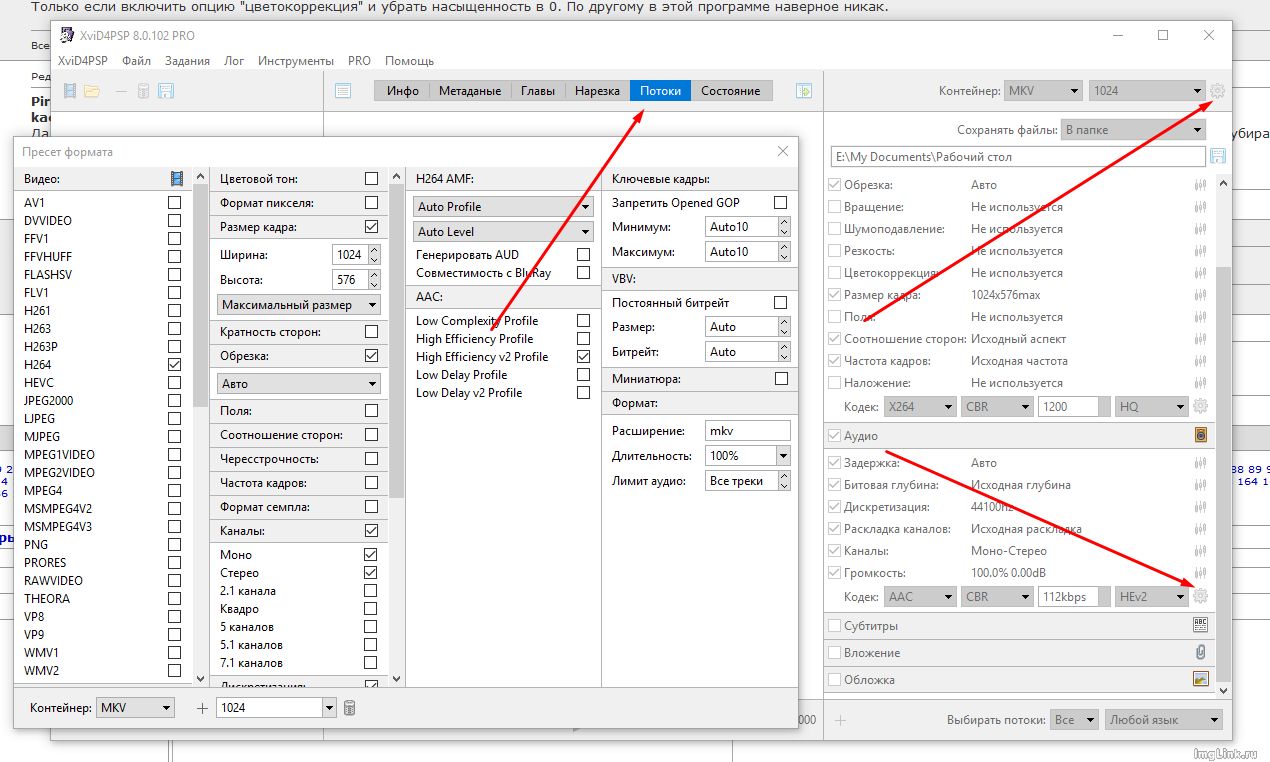Image resolution: width=1270 pixels, height=762 pixels.
Task: Click the Субтитры section subtitle icon
Action: coord(1201,625)
